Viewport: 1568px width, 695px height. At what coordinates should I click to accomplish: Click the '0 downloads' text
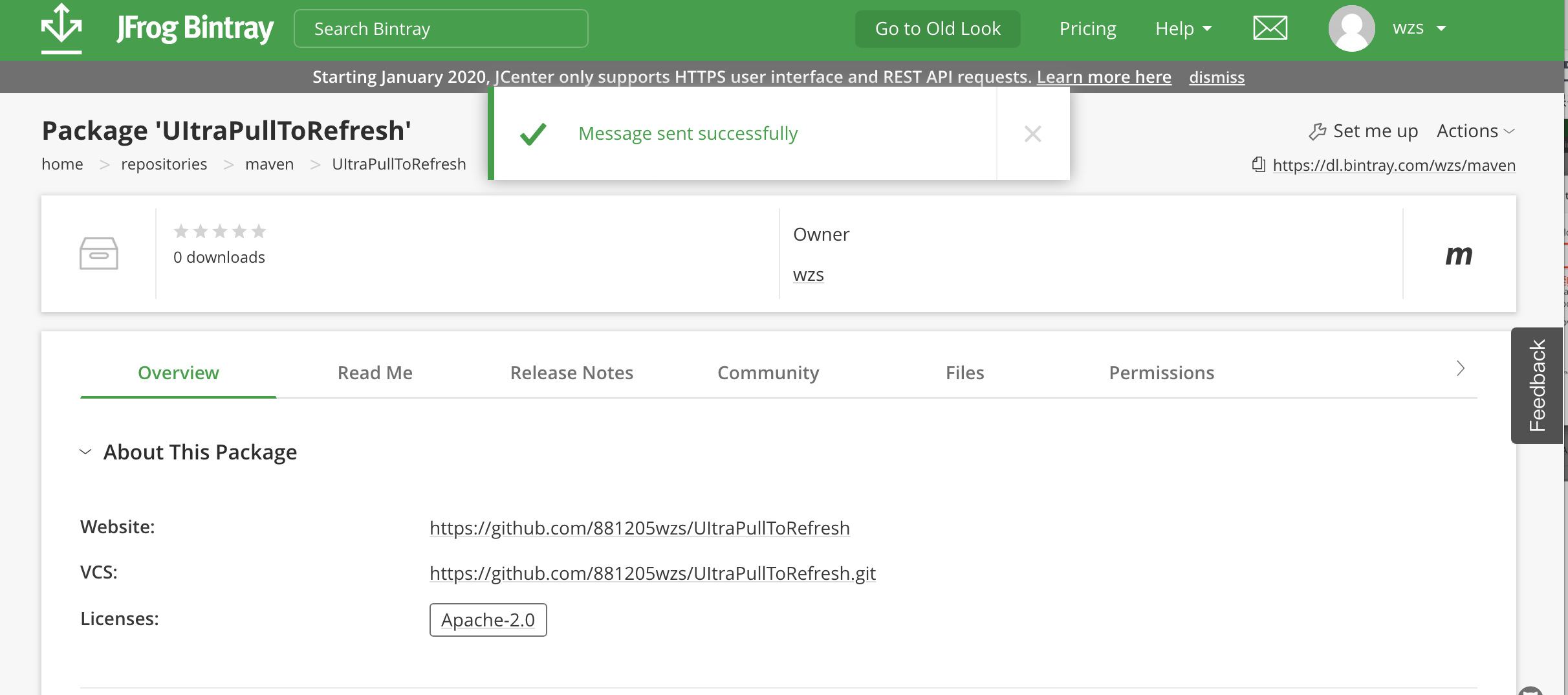pos(219,258)
